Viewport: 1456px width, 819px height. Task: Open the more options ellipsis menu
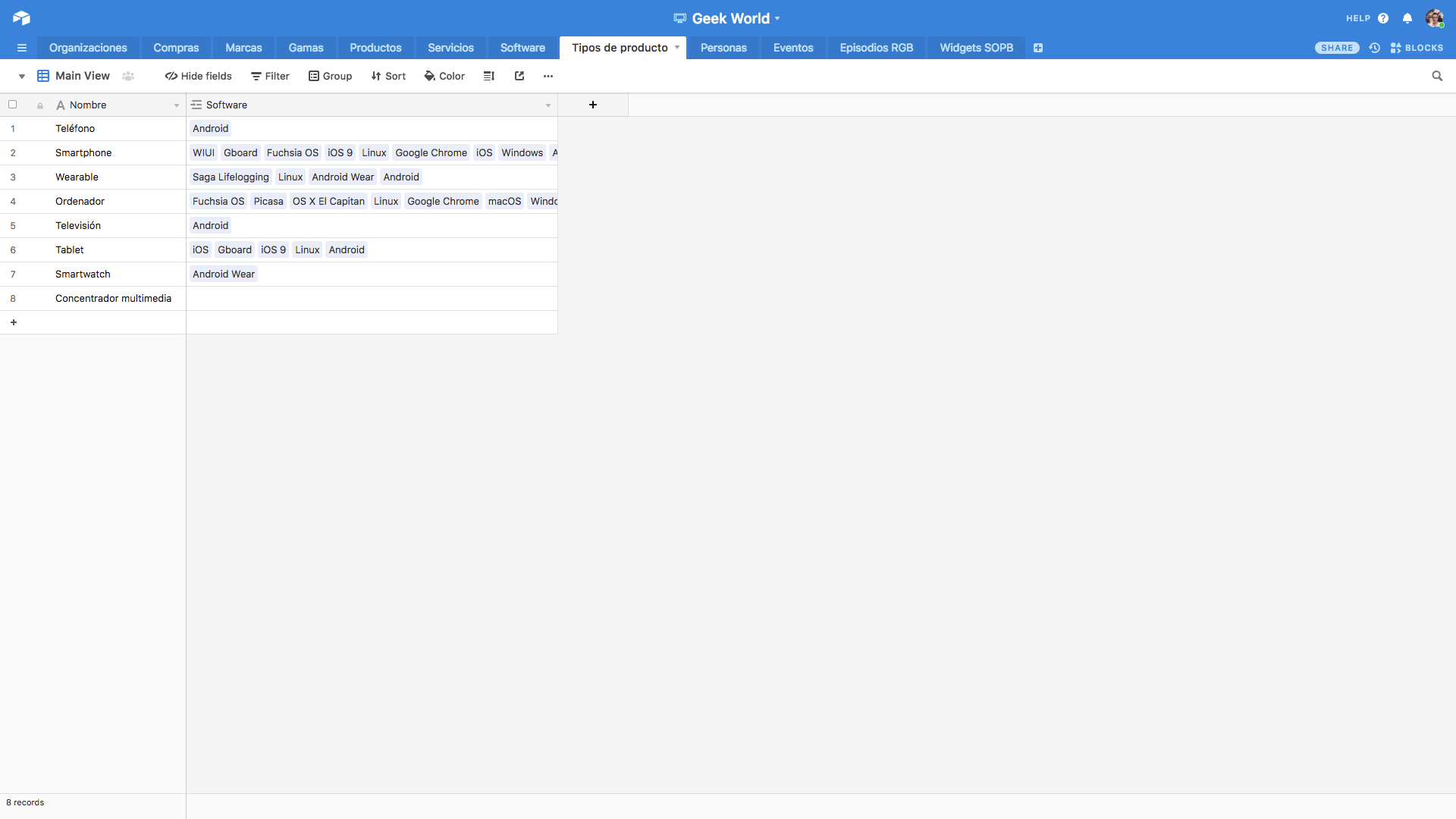pyautogui.click(x=548, y=76)
